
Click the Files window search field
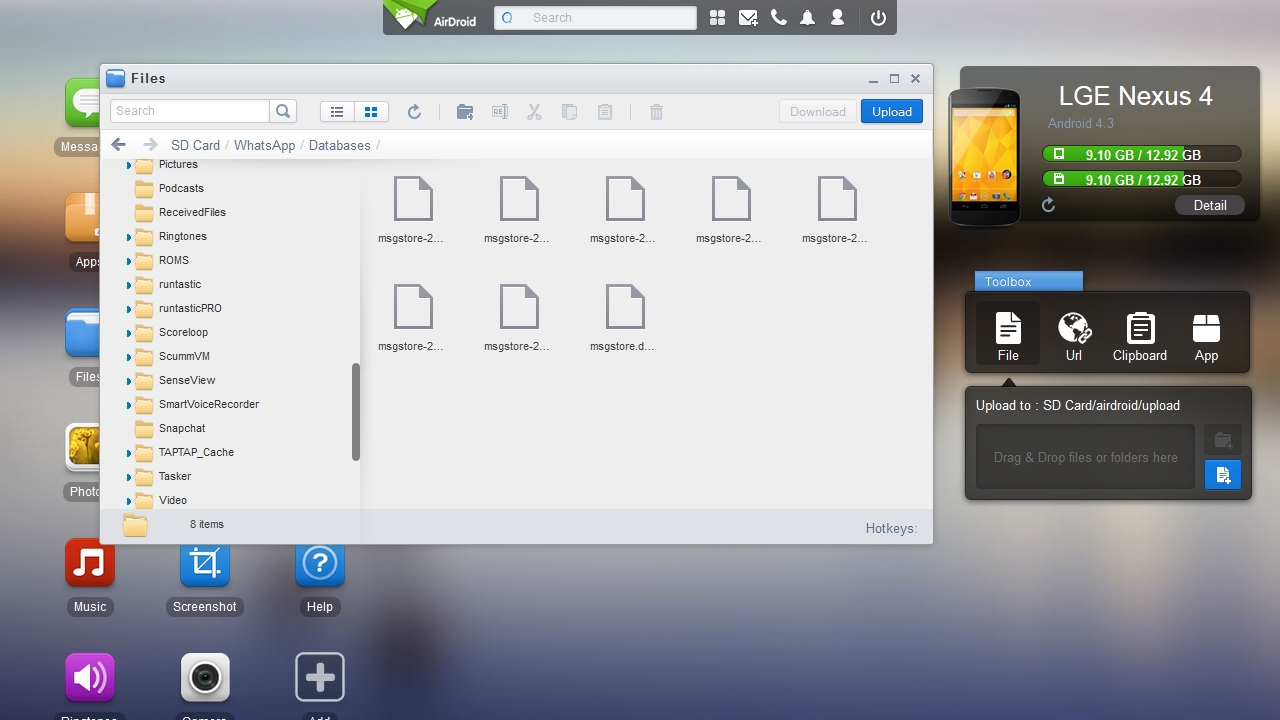coord(190,111)
